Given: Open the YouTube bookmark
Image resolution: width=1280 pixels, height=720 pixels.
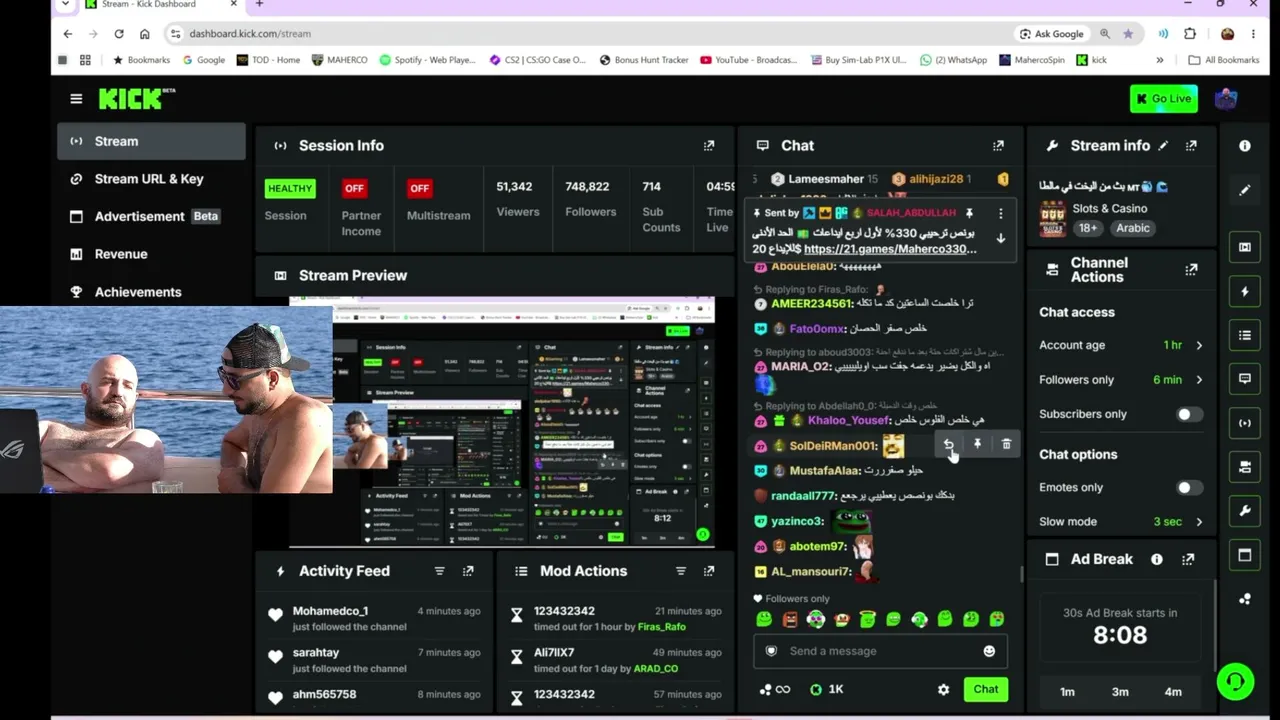Looking at the screenshot, I should (748, 60).
